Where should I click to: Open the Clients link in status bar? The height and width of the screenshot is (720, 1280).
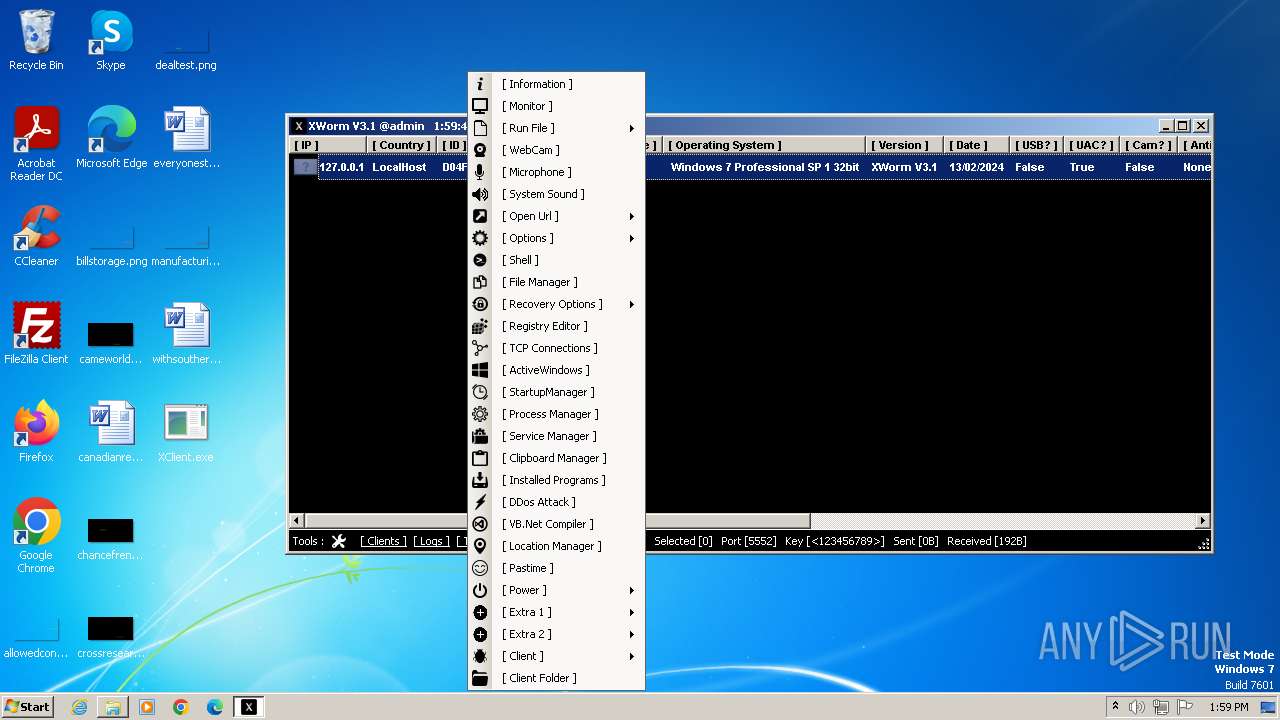click(x=384, y=541)
